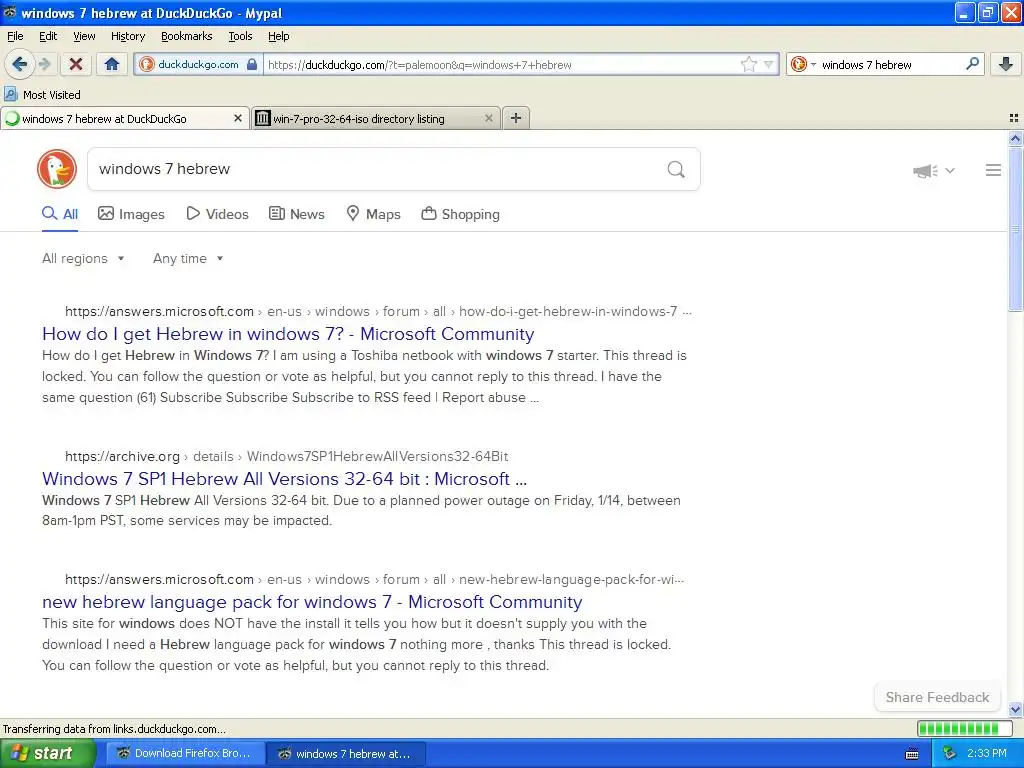The height and width of the screenshot is (768, 1024).
Task: Open the megaphone notifications dropdown
Action: click(x=934, y=170)
